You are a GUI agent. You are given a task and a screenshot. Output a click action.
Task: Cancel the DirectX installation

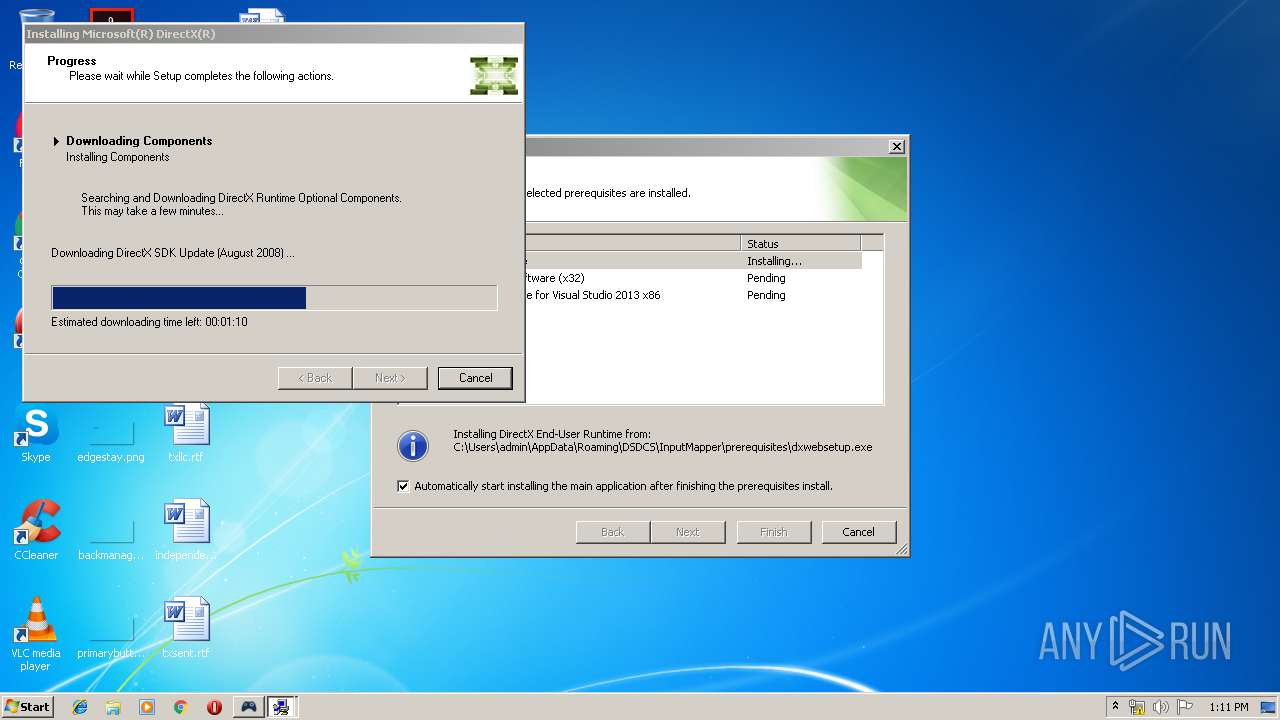pos(475,378)
